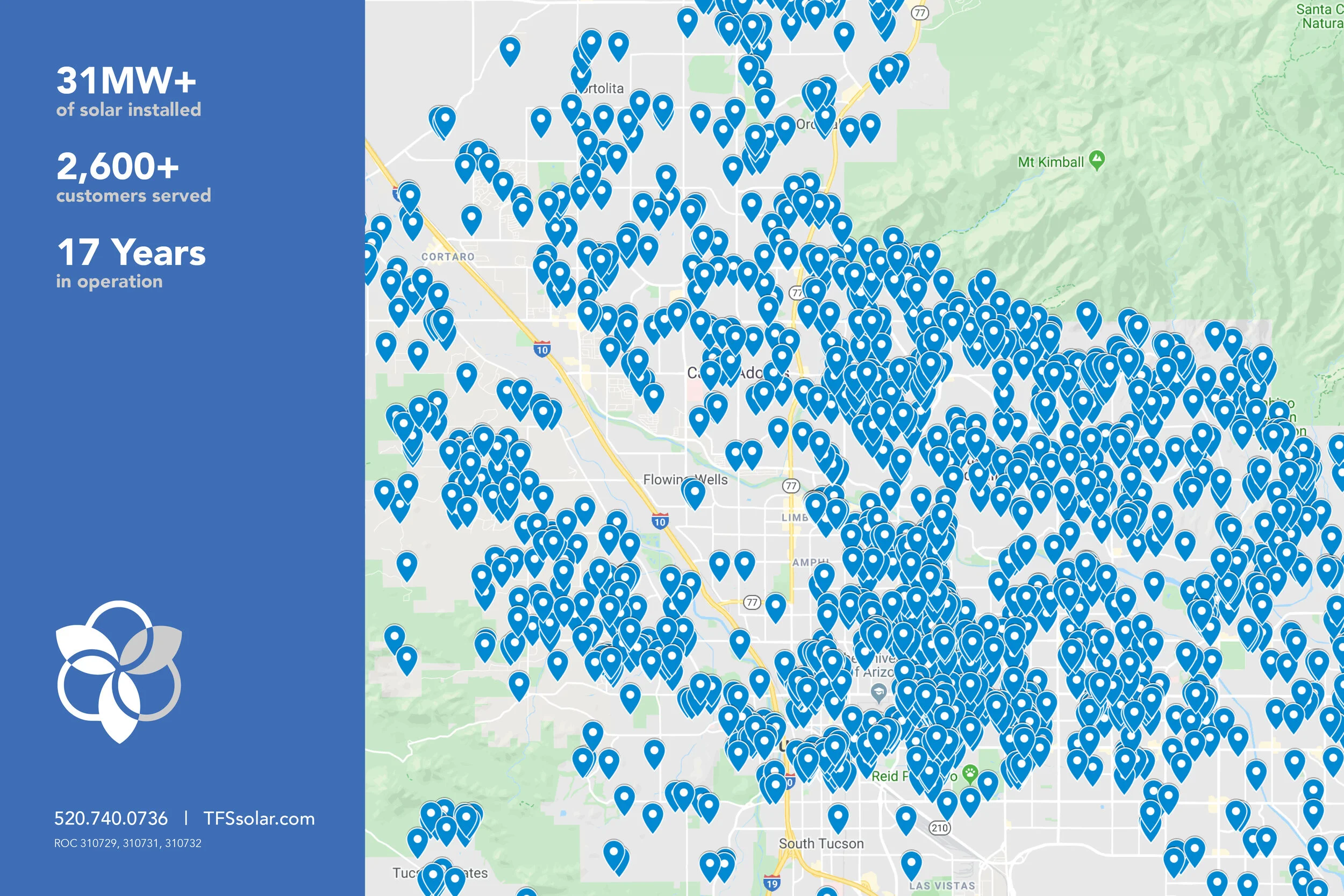Click the green Mt Kimball mountain marker icon

coord(1097,160)
